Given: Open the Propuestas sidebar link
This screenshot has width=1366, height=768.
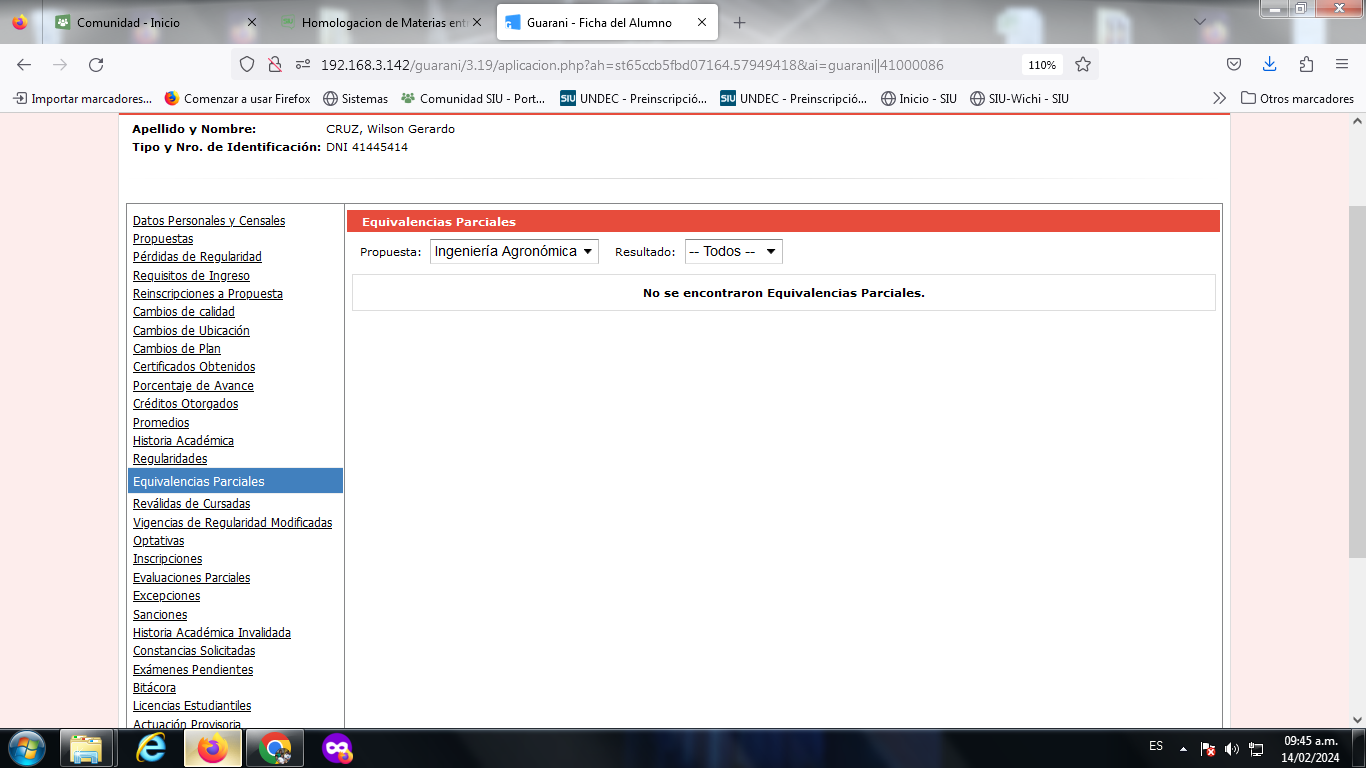Looking at the screenshot, I should (163, 238).
